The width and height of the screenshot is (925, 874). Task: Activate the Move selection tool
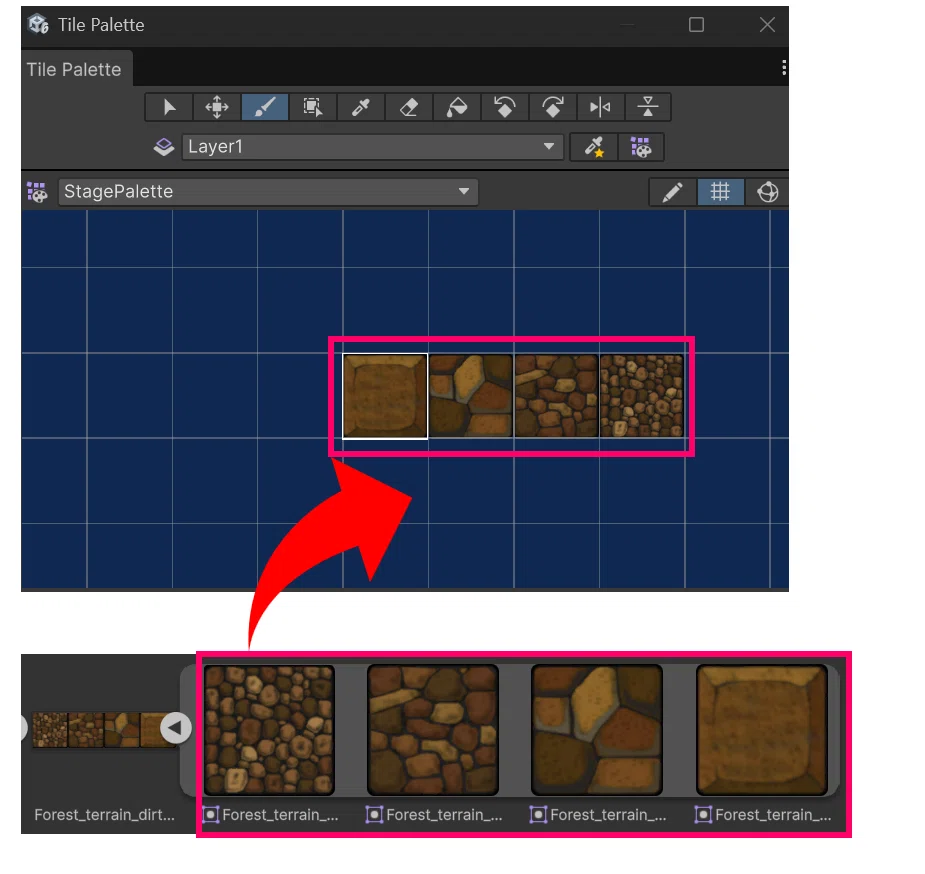point(217,107)
